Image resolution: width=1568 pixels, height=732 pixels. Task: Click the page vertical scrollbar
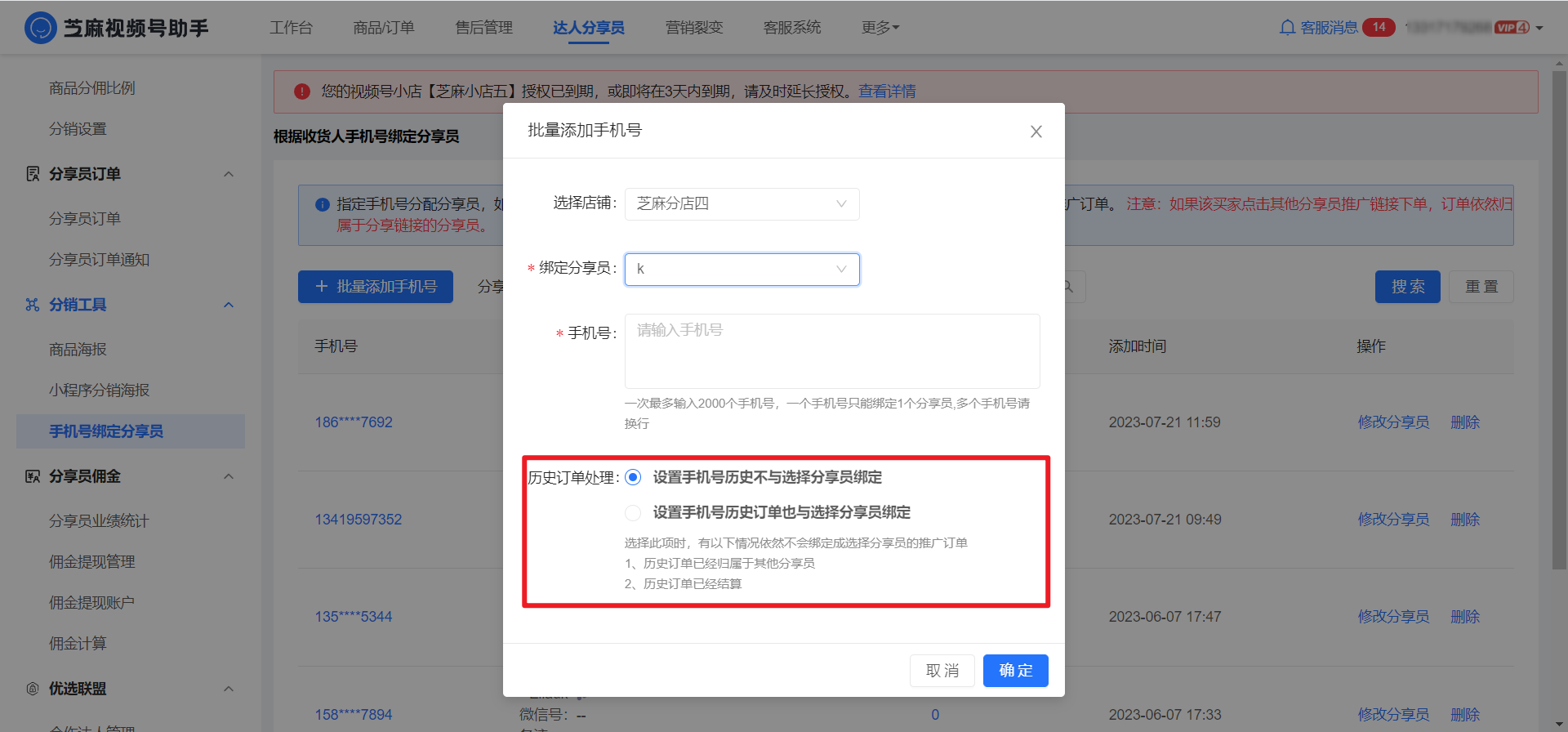tap(1559, 319)
